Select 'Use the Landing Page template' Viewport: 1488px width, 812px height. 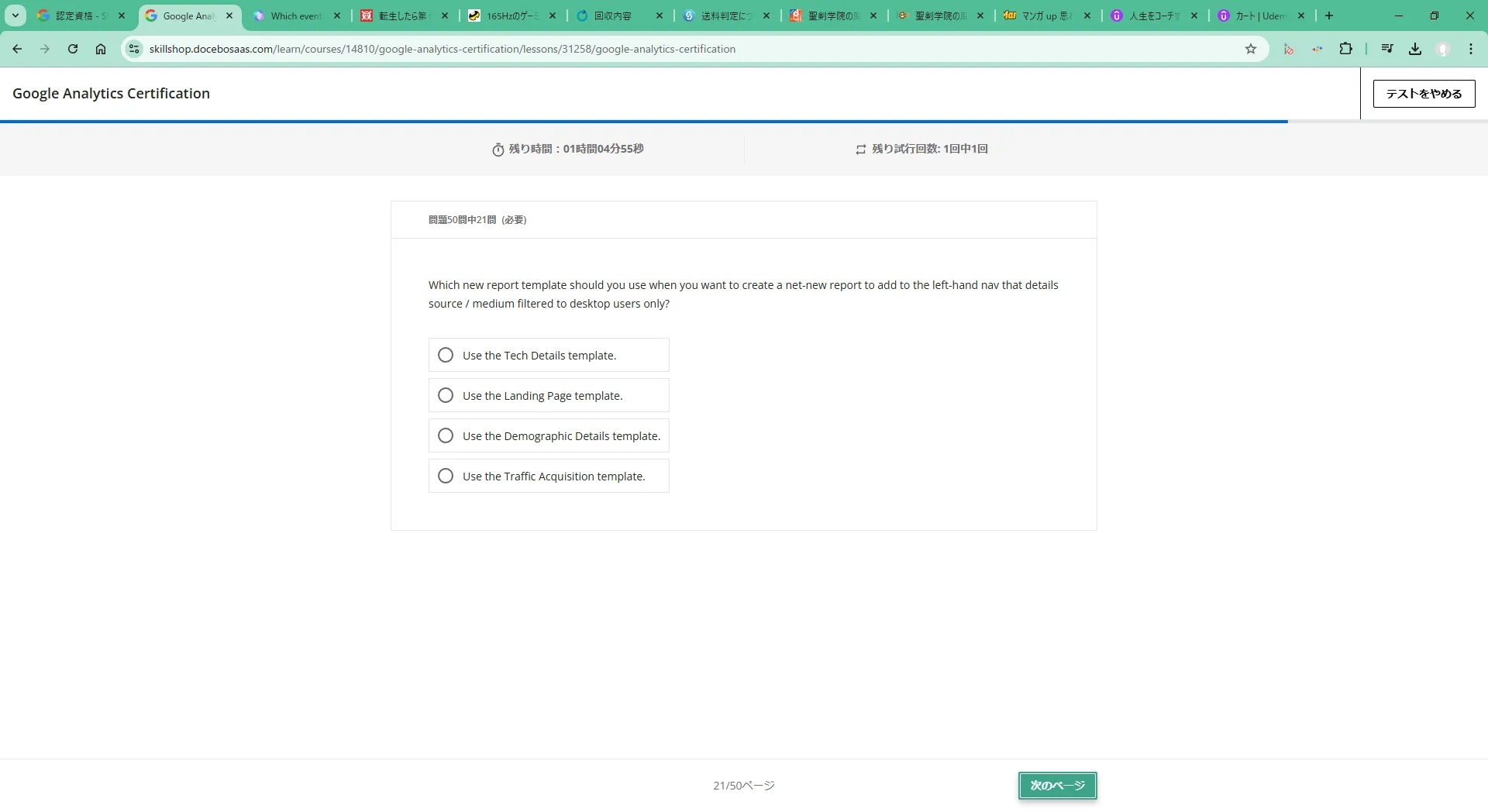549,395
